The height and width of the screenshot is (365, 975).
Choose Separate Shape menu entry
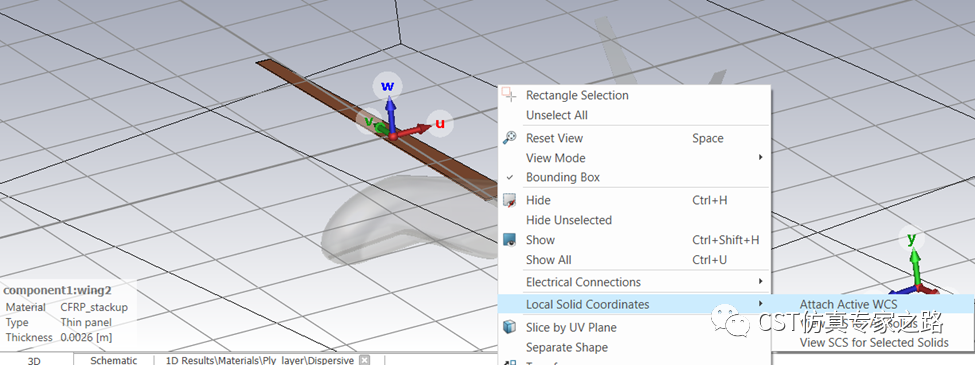tap(567, 347)
